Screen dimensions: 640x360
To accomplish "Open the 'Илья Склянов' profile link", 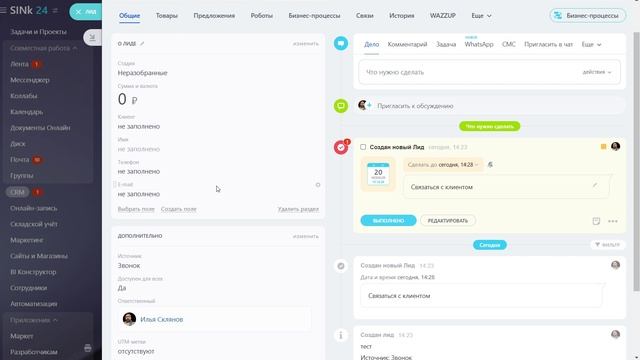I will 162,319.
